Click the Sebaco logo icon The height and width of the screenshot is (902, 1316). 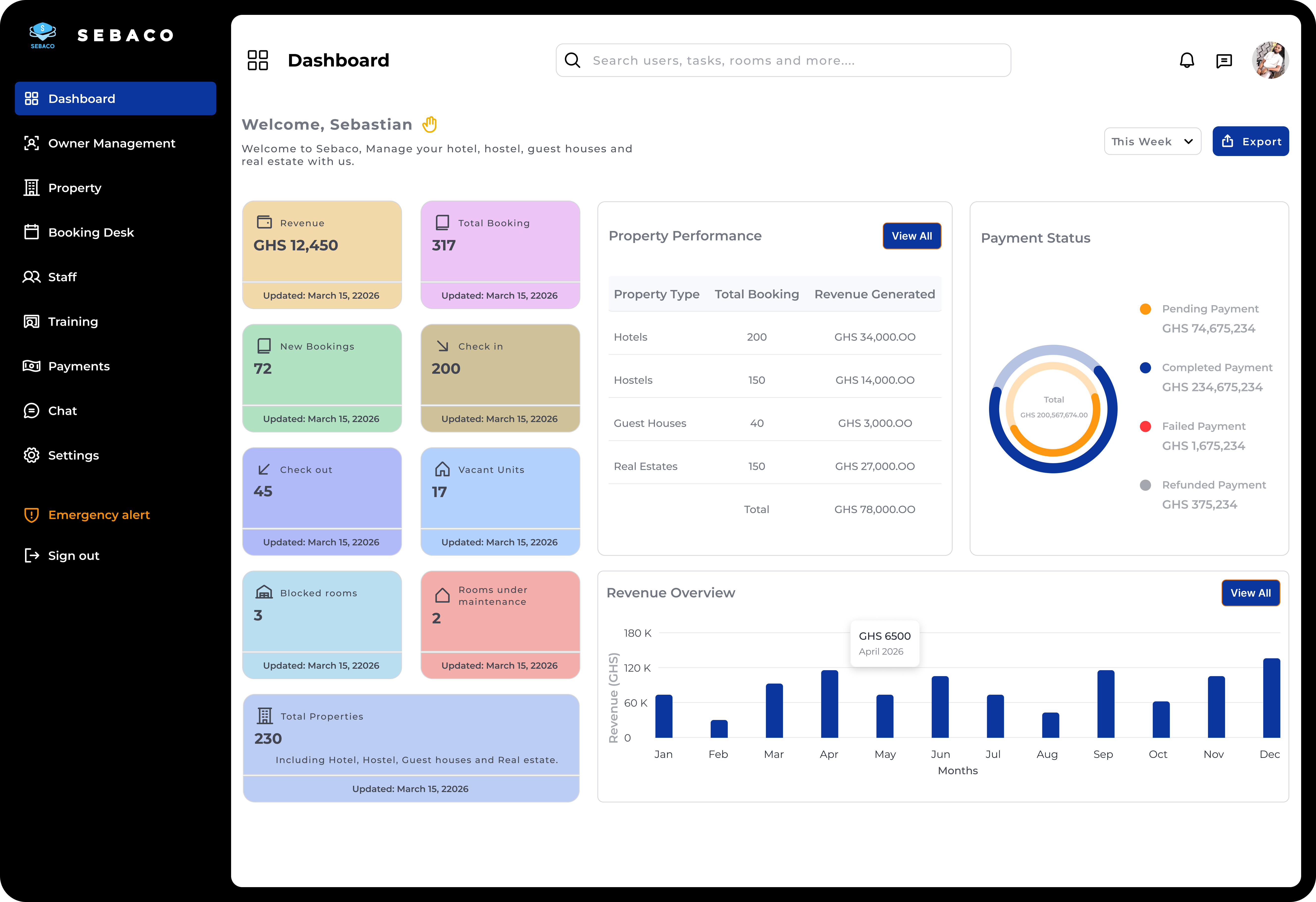click(42, 35)
